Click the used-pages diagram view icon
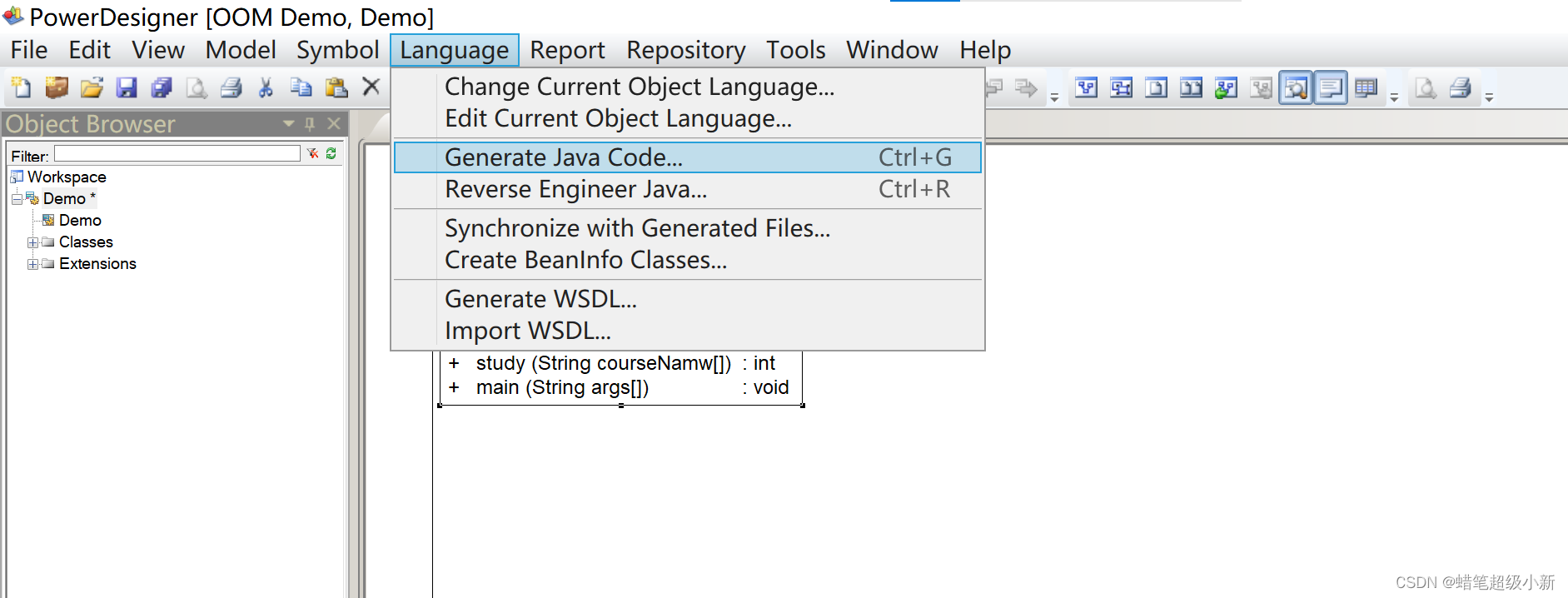 [x=1122, y=87]
